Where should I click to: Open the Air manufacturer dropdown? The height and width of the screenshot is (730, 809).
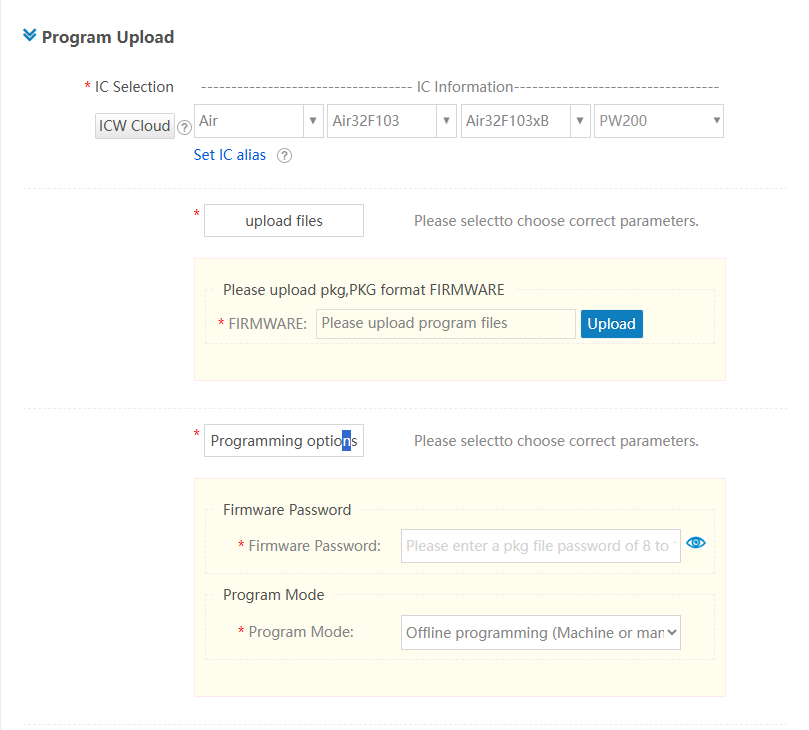point(258,121)
